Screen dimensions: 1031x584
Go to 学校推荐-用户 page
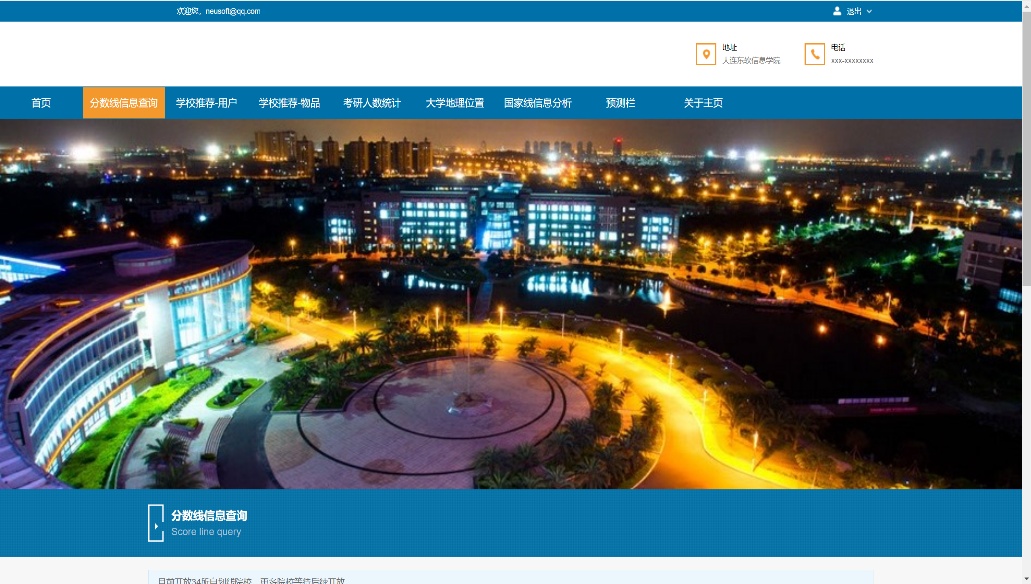(x=206, y=103)
